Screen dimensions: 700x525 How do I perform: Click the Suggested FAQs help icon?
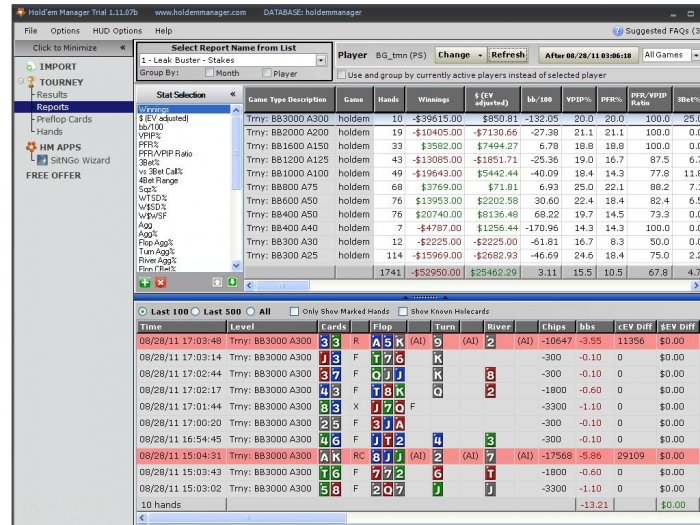click(618, 31)
